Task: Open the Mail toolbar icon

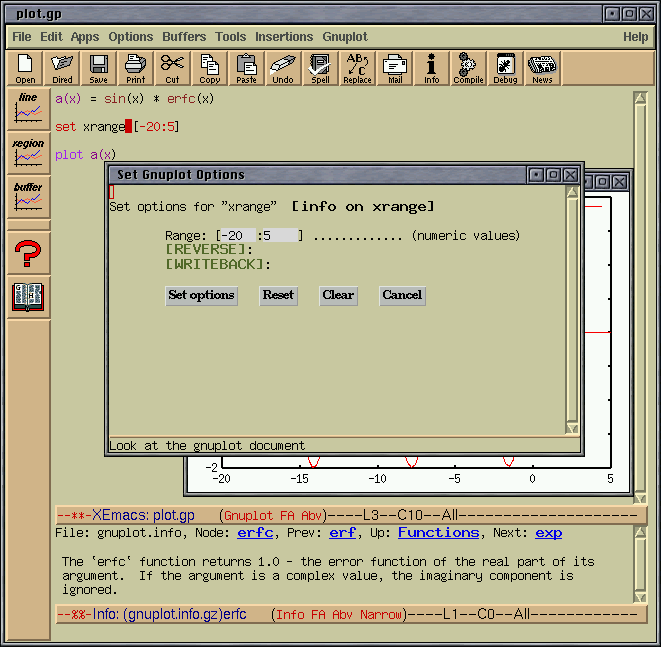Action: click(395, 68)
